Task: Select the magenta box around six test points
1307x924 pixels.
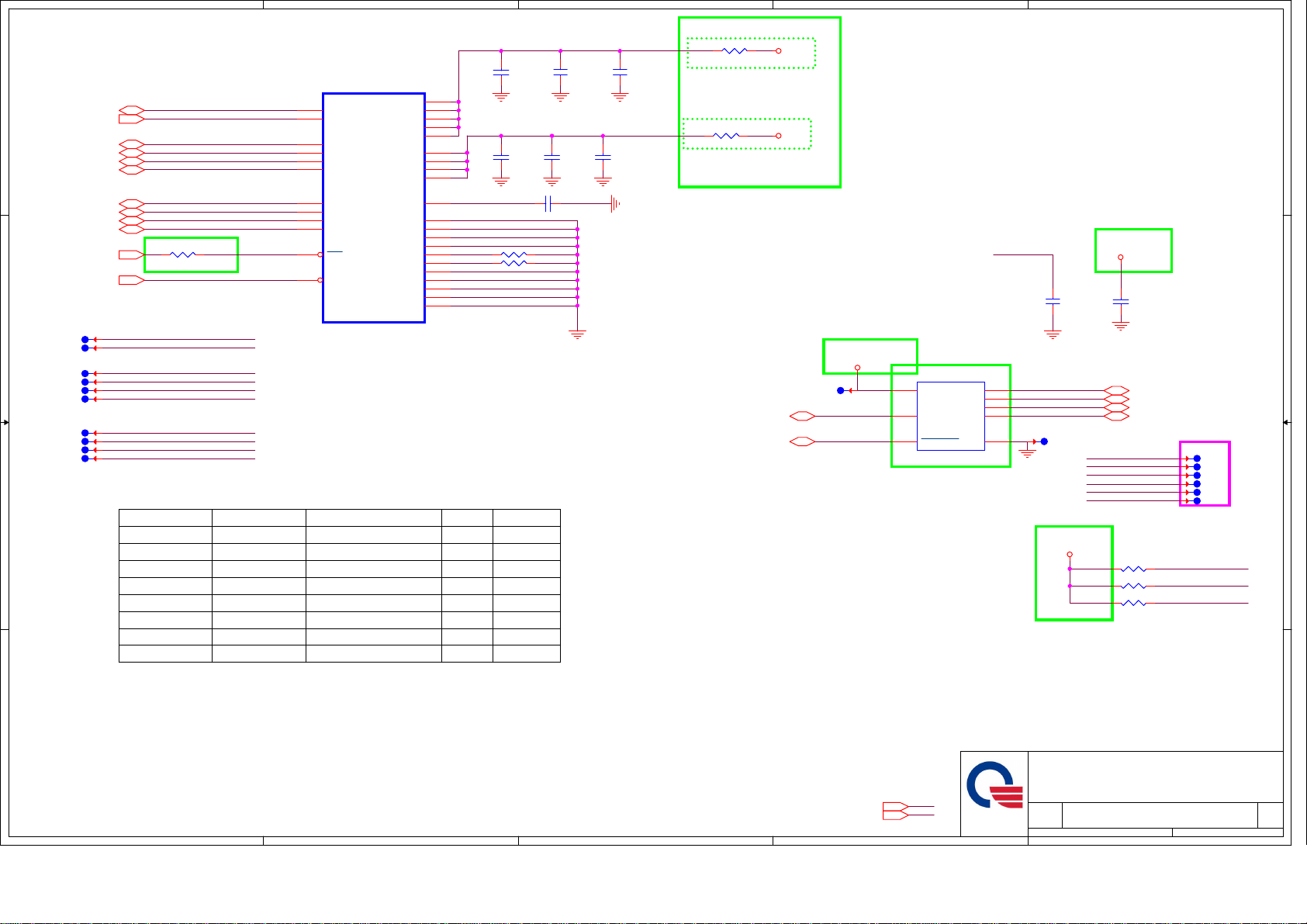Action: 1205,474
